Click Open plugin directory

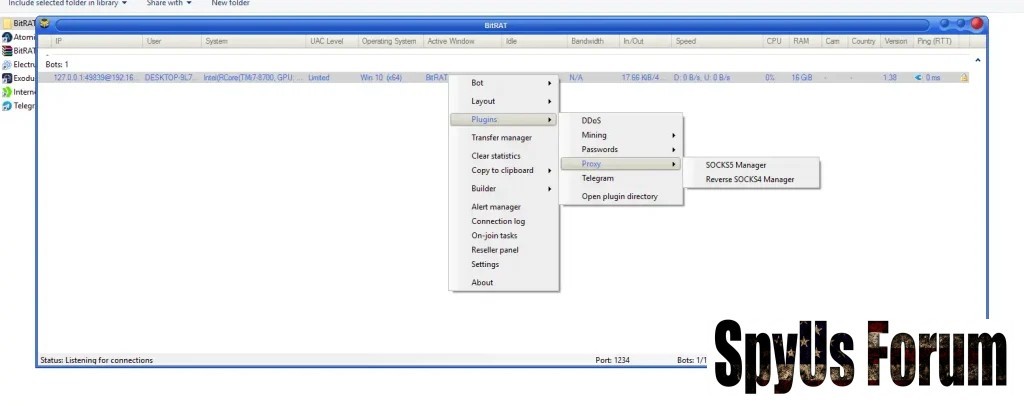click(620, 196)
